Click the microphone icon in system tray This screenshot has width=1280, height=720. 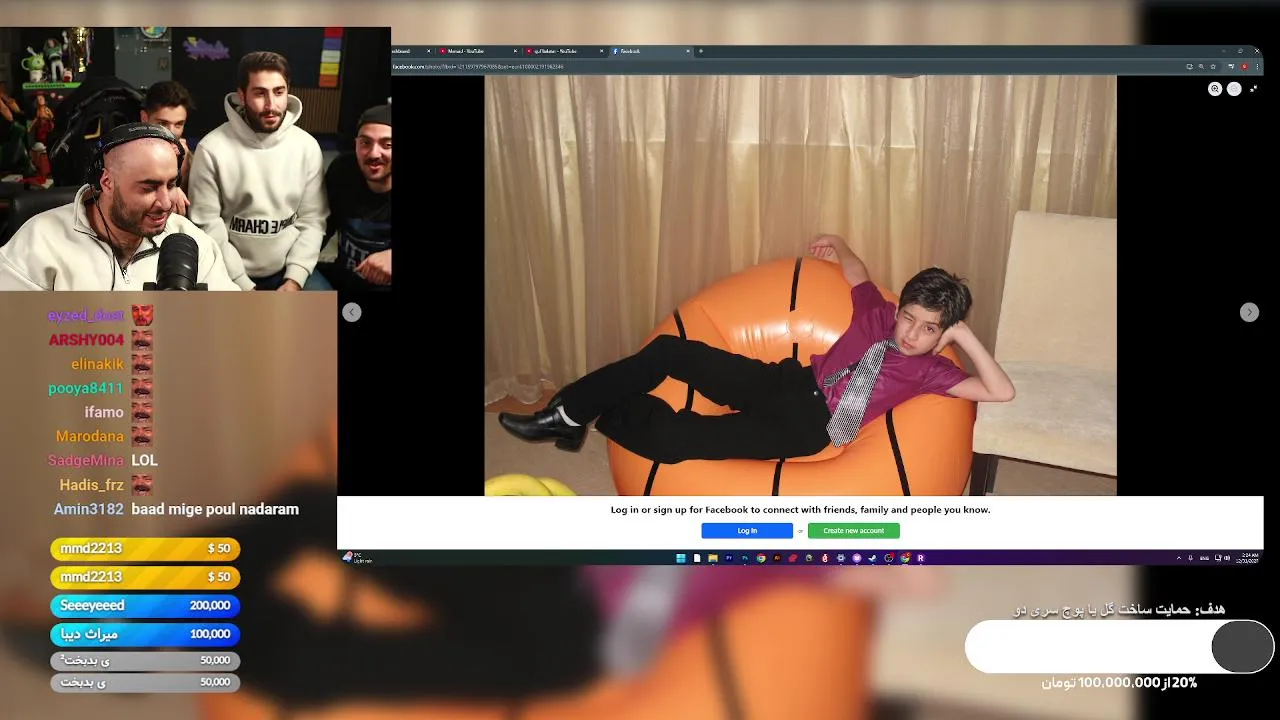[1190, 558]
